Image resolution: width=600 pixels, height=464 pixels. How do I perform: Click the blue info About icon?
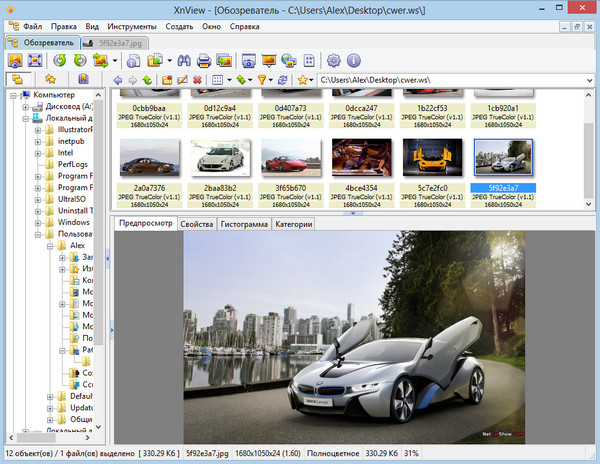(x=353, y=61)
